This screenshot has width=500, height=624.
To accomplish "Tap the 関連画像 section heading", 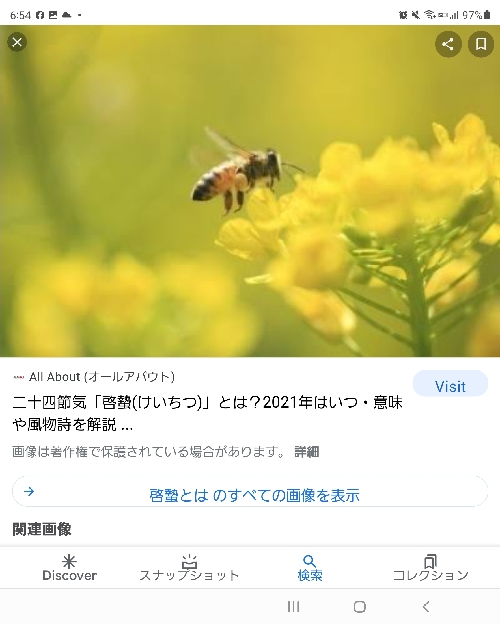I will 42,529.
